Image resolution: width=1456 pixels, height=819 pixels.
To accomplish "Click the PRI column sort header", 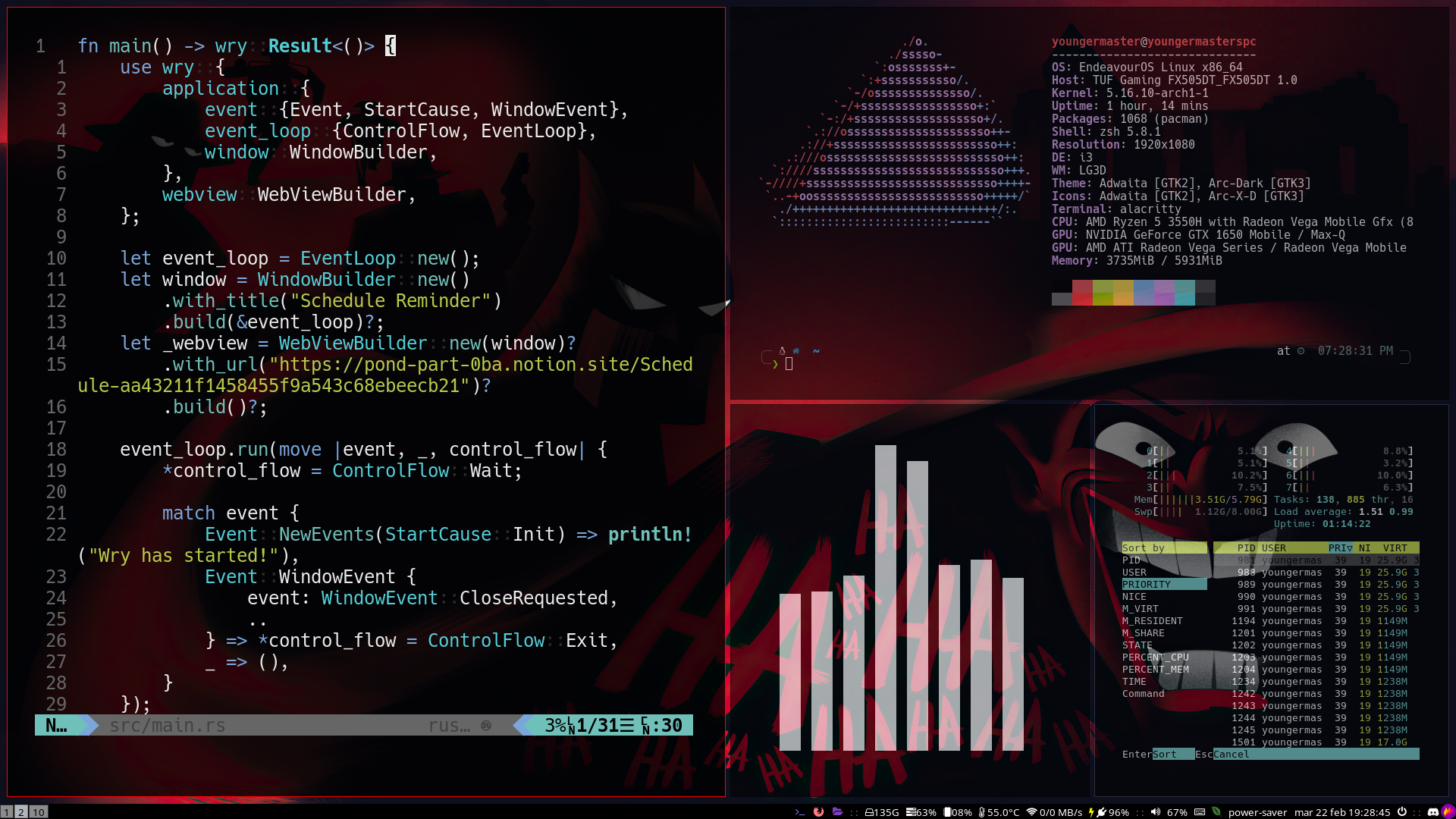I will 1339,548.
